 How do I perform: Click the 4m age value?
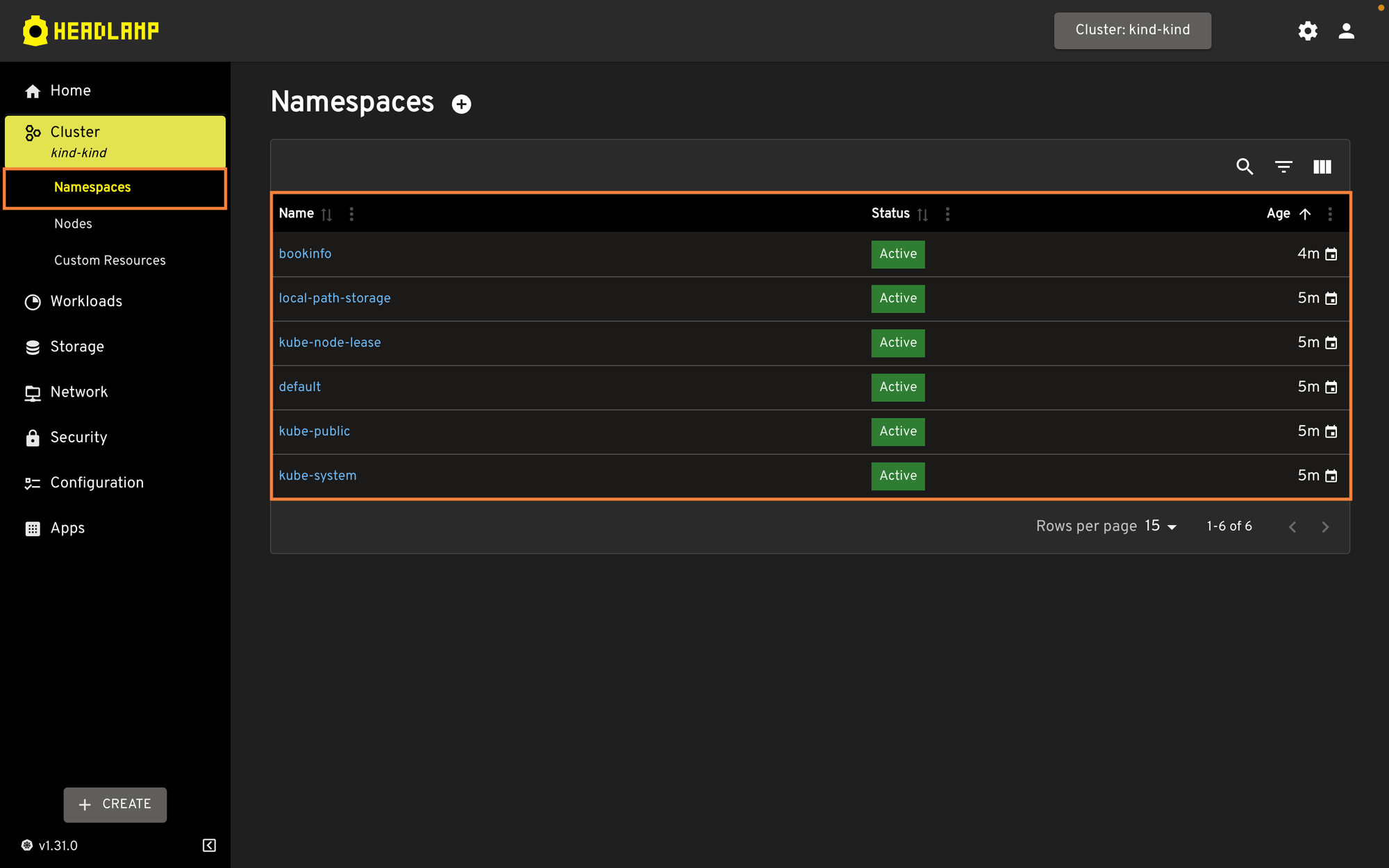pyautogui.click(x=1308, y=253)
